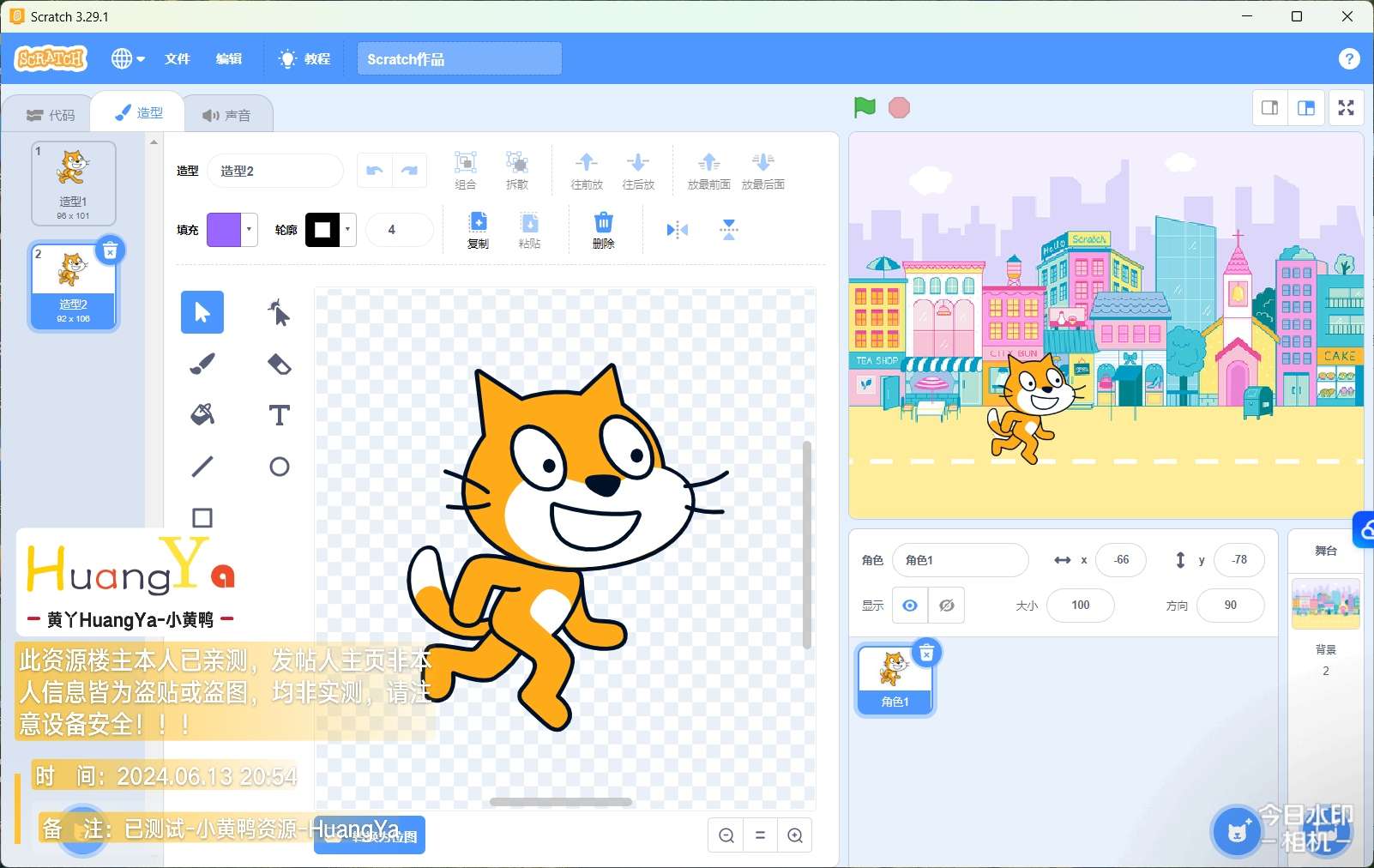Show the sprite with eye icon
This screenshot has width=1374, height=868.
tap(910, 606)
